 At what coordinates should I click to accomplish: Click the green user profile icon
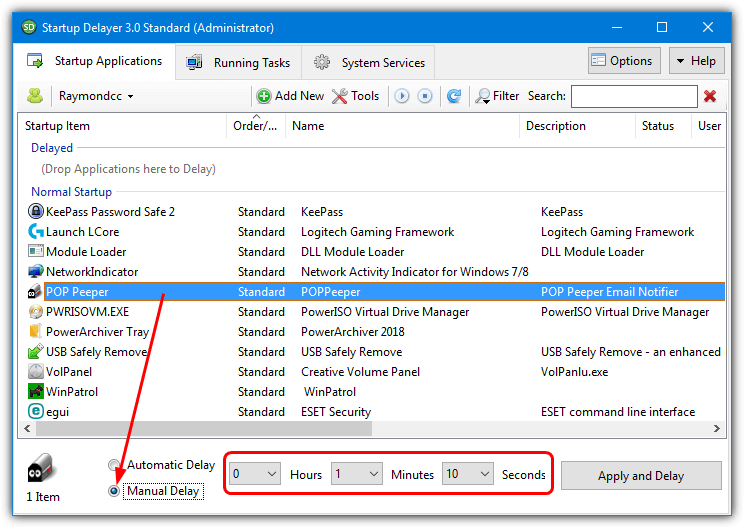click(x=35, y=96)
